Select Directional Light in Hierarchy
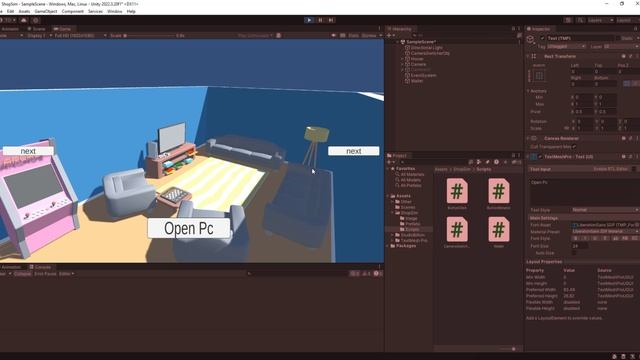This screenshot has height=360, width=640. click(x=427, y=48)
